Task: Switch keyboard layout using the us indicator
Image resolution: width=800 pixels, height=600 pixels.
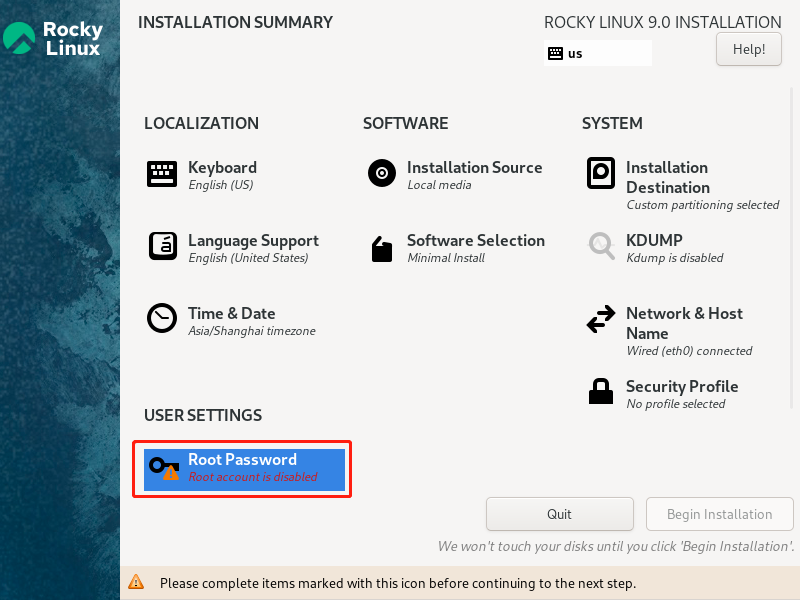Action: click(x=597, y=53)
